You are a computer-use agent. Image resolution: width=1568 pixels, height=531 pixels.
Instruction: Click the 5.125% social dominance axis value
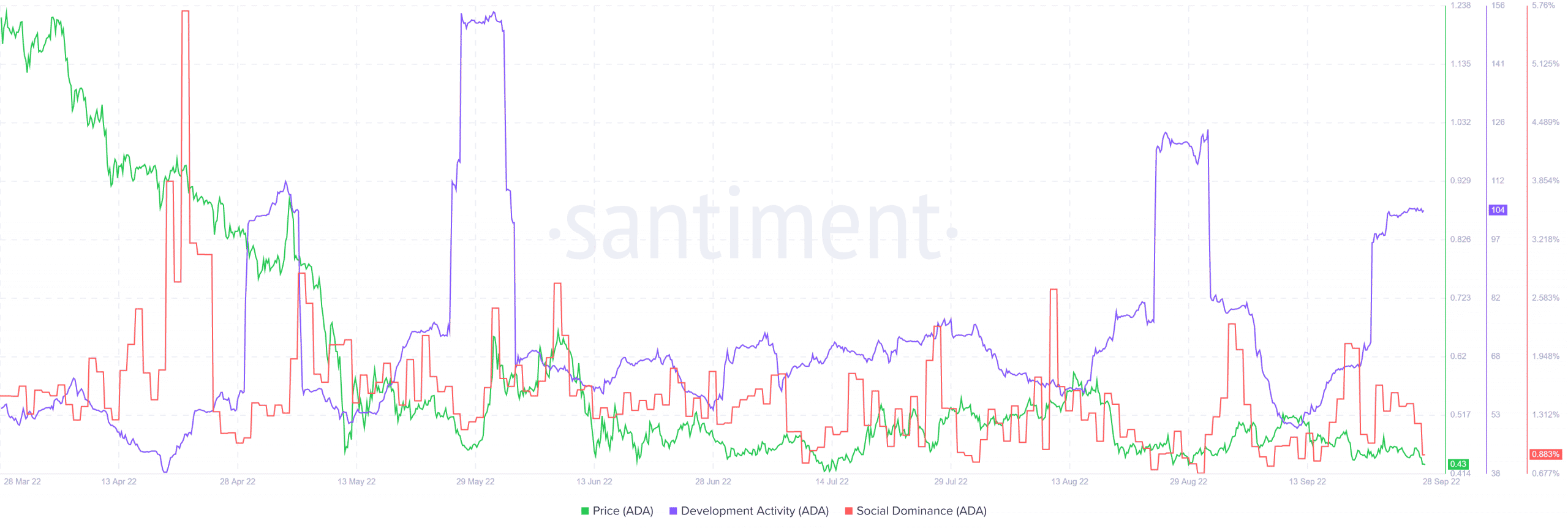tap(1545, 64)
